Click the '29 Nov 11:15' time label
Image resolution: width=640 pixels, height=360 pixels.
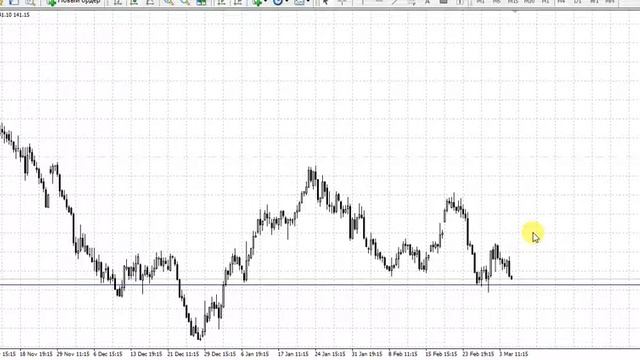[x=73, y=354]
